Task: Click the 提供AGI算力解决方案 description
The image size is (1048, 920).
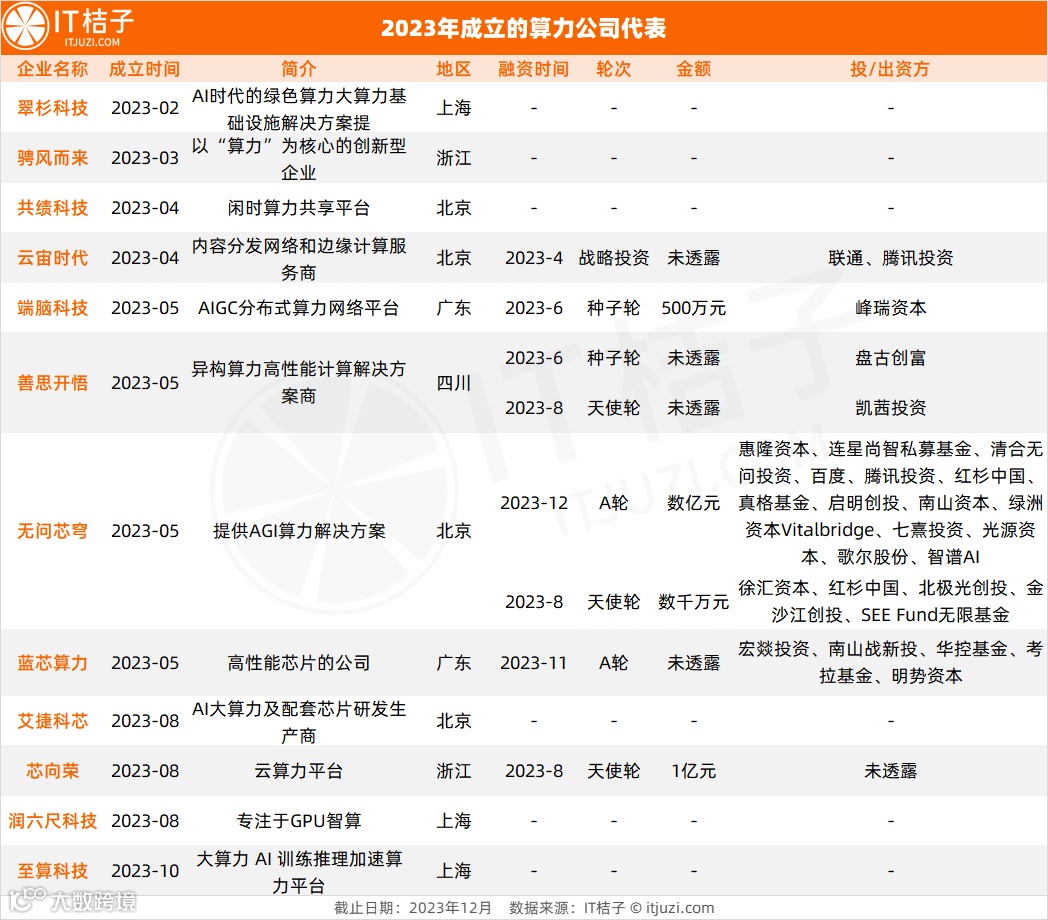Action: coord(299,531)
